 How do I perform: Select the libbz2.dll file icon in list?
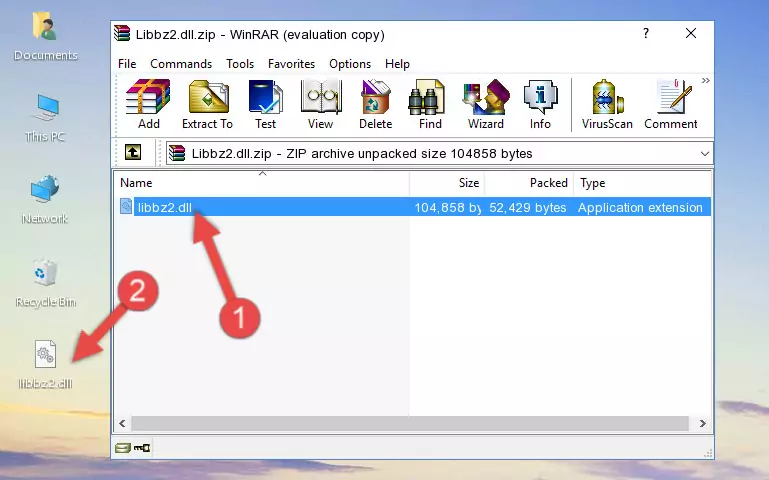pyautogui.click(x=126, y=206)
